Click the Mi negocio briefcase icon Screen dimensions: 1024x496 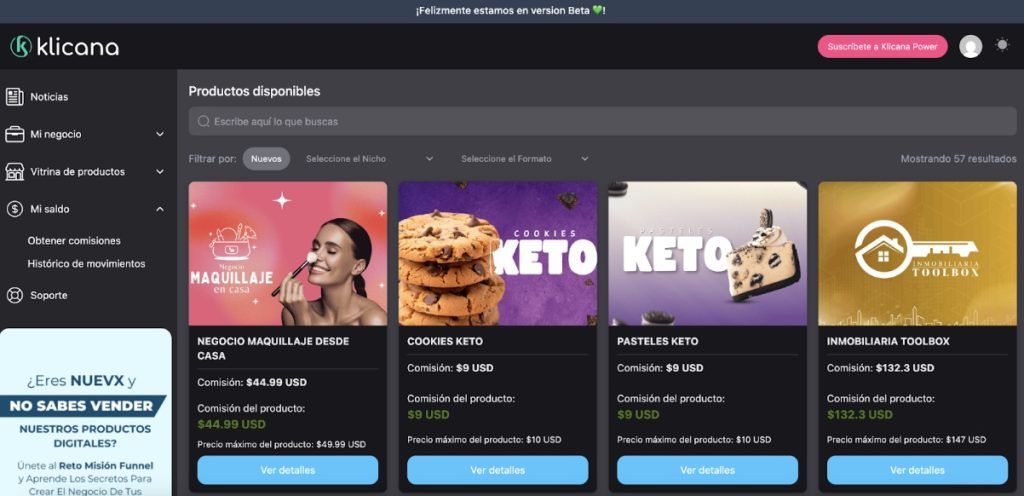(x=14, y=134)
